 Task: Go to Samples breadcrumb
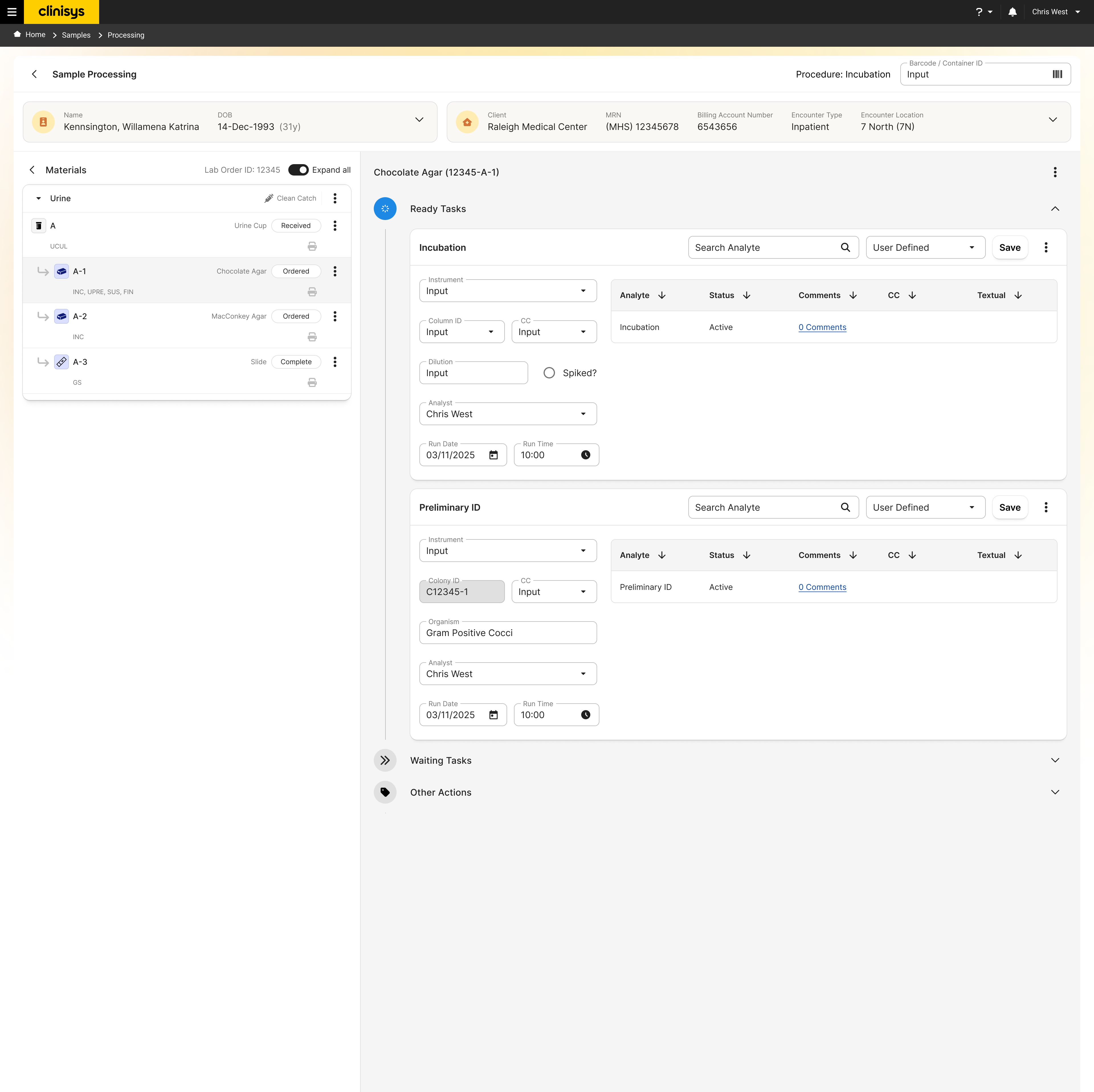point(76,35)
